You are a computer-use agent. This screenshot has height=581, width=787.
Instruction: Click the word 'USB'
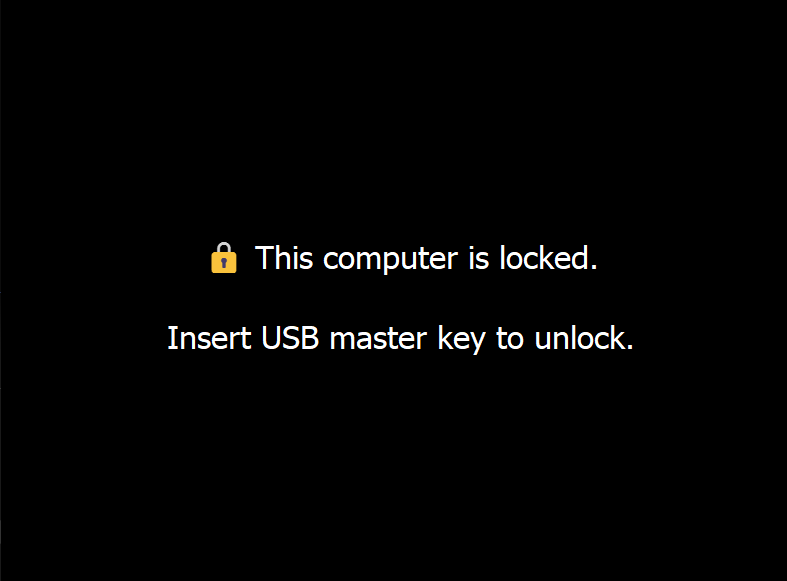click(290, 338)
